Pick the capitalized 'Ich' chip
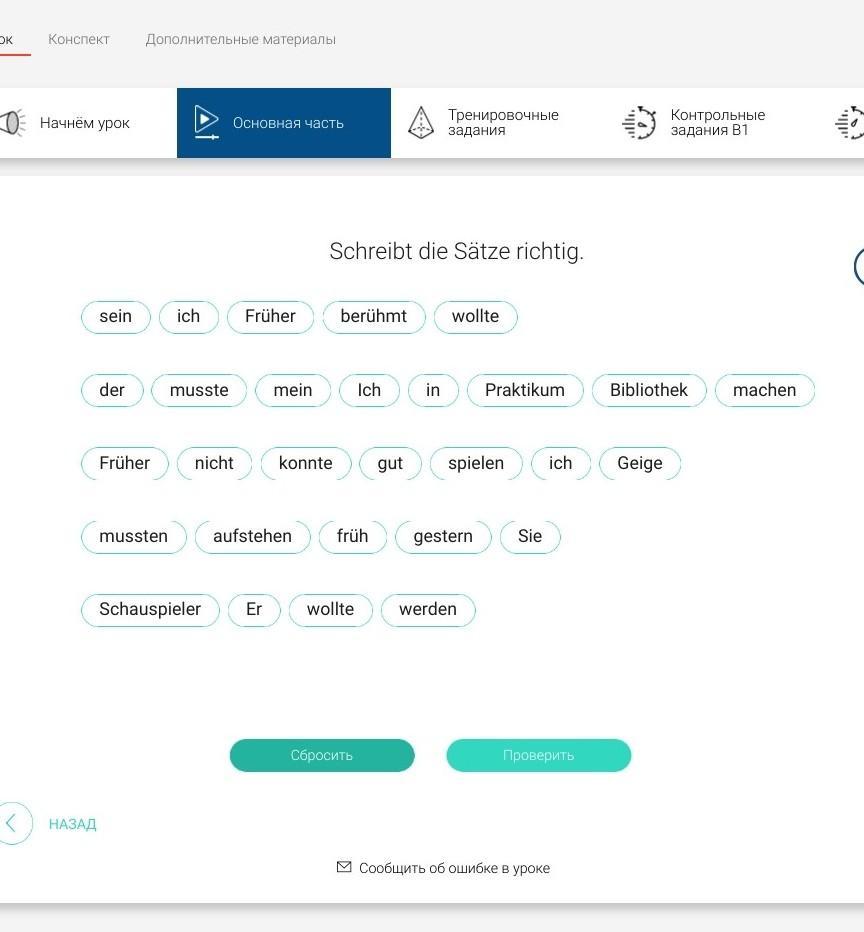Image resolution: width=864 pixels, height=932 pixels. coord(369,391)
